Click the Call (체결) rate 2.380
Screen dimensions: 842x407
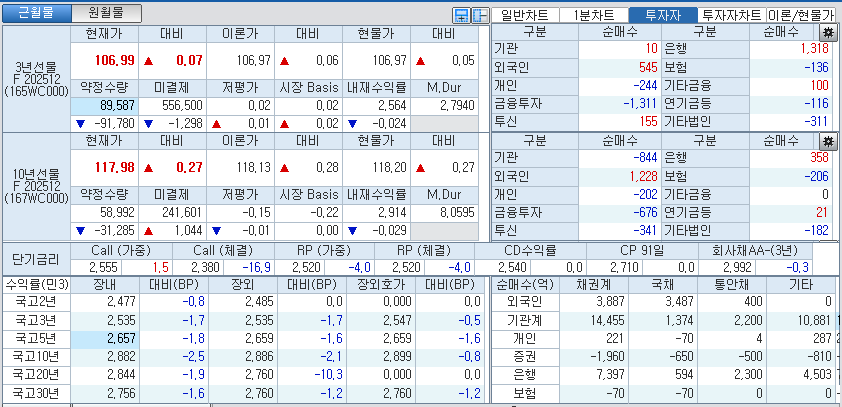204,267
